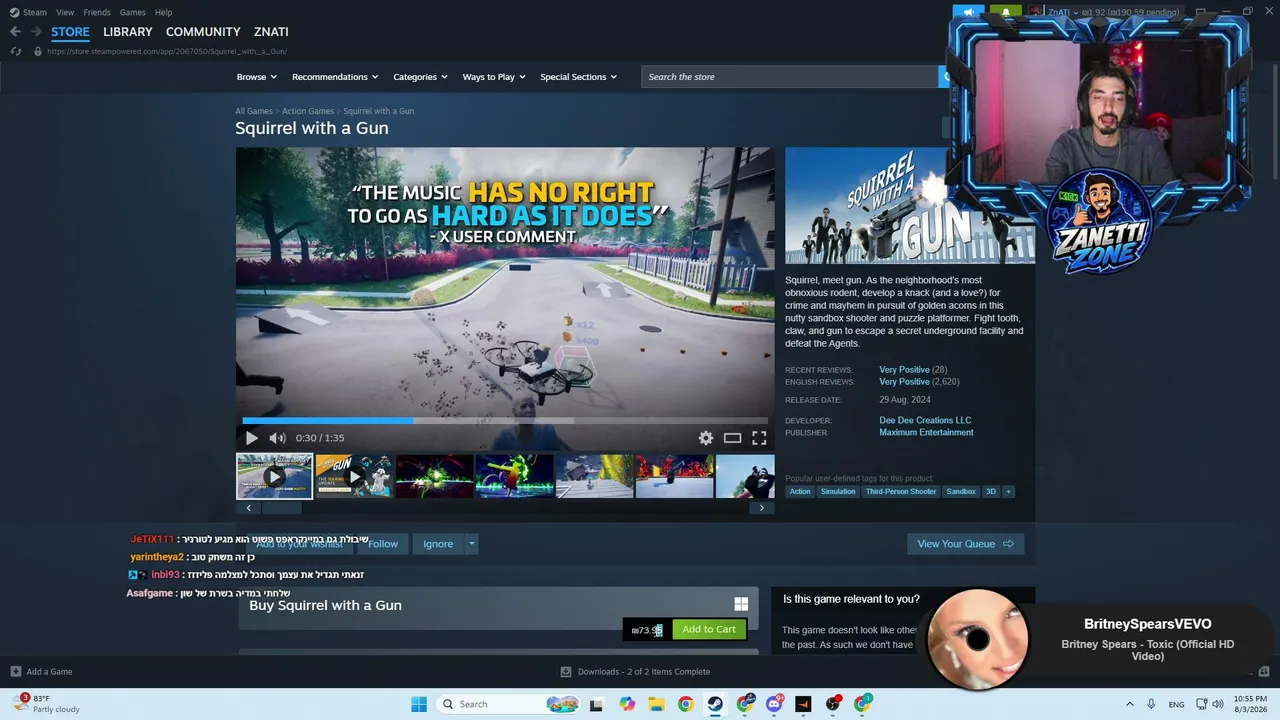The height and width of the screenshot is (720, 1280).
Task: Submit the store search with magnifier button
Action: [944, 77]
